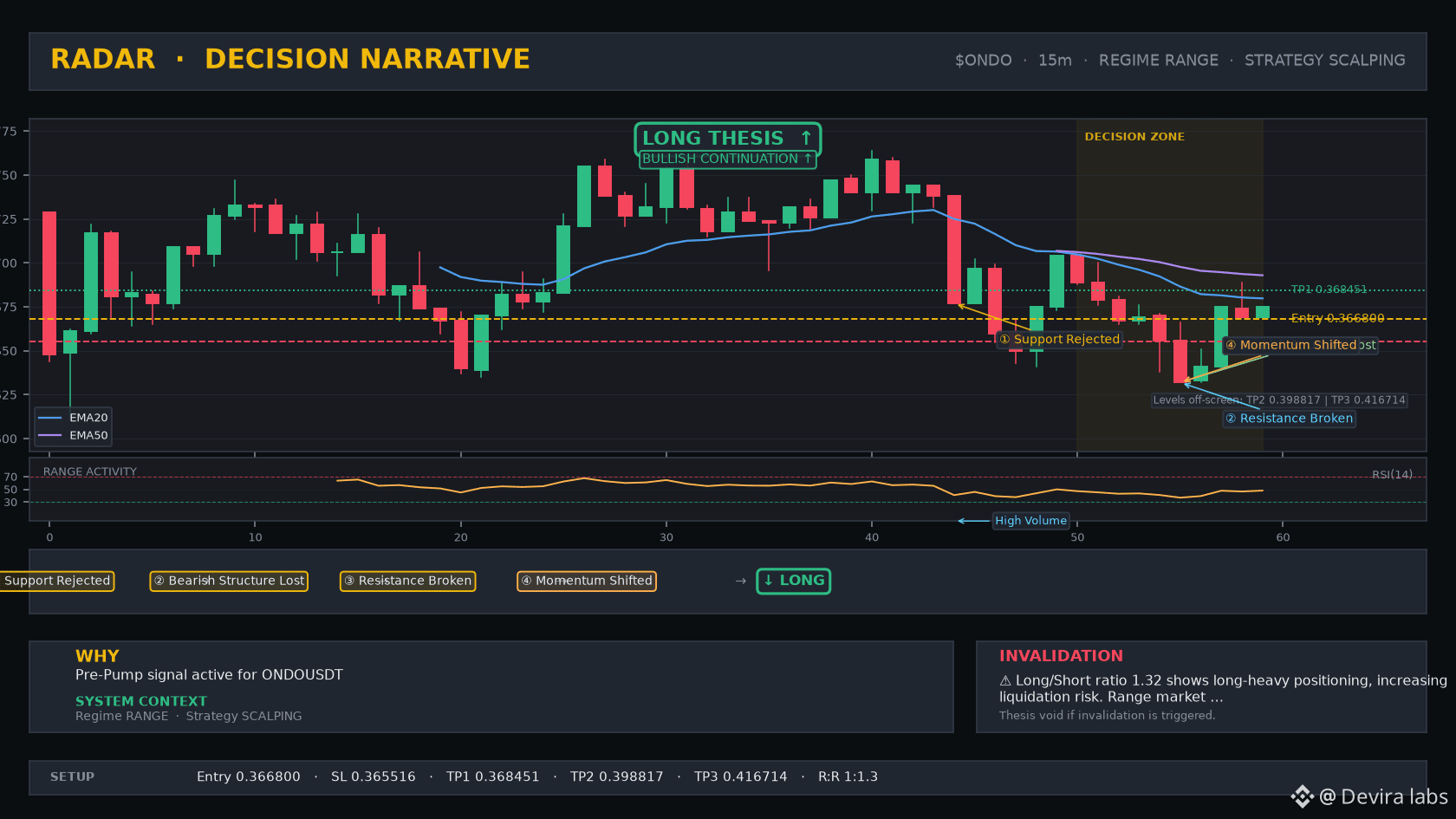Screen dimensions: 1456x819
Task: Click the SETUP row label
Action: tap(72, 777)
